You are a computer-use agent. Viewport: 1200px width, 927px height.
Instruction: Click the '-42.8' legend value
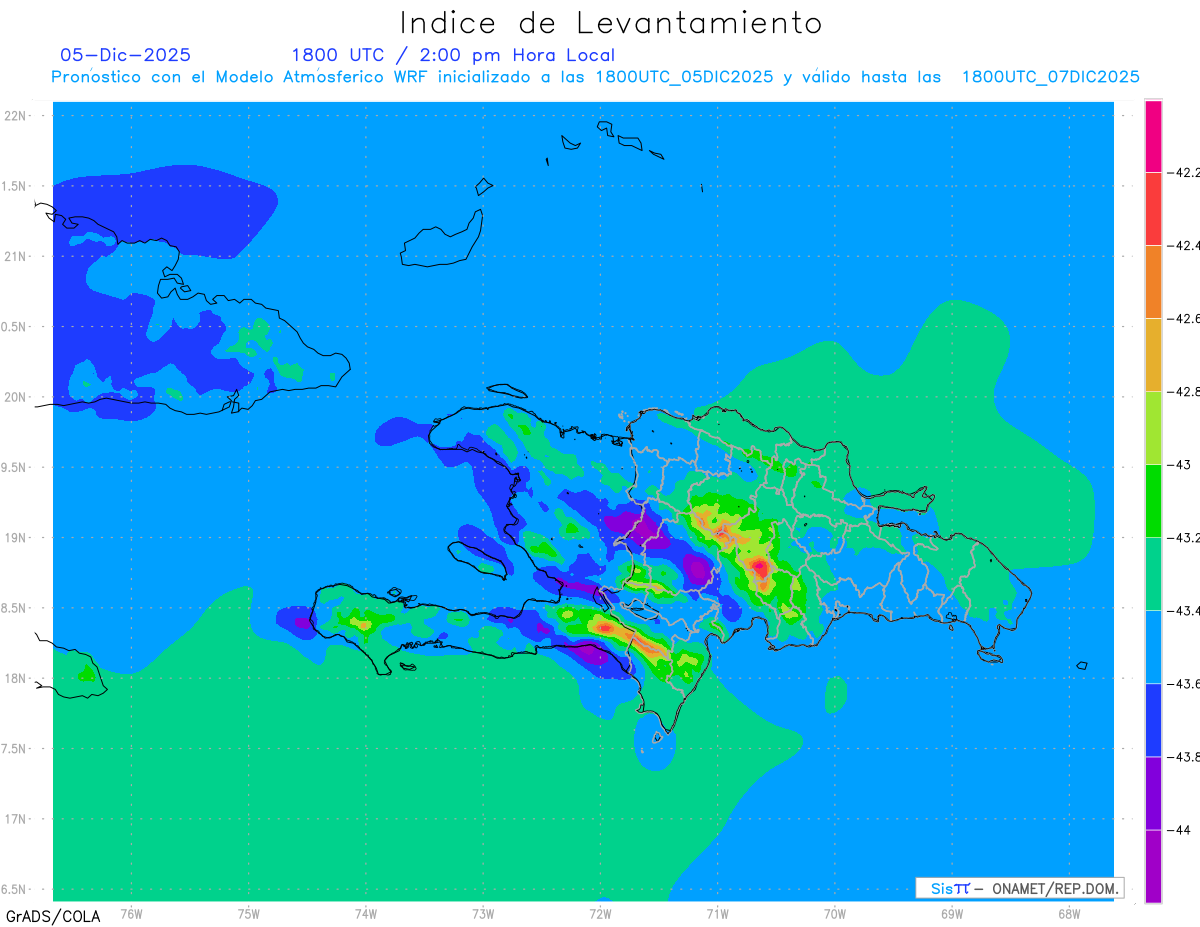click(1182, 392)
